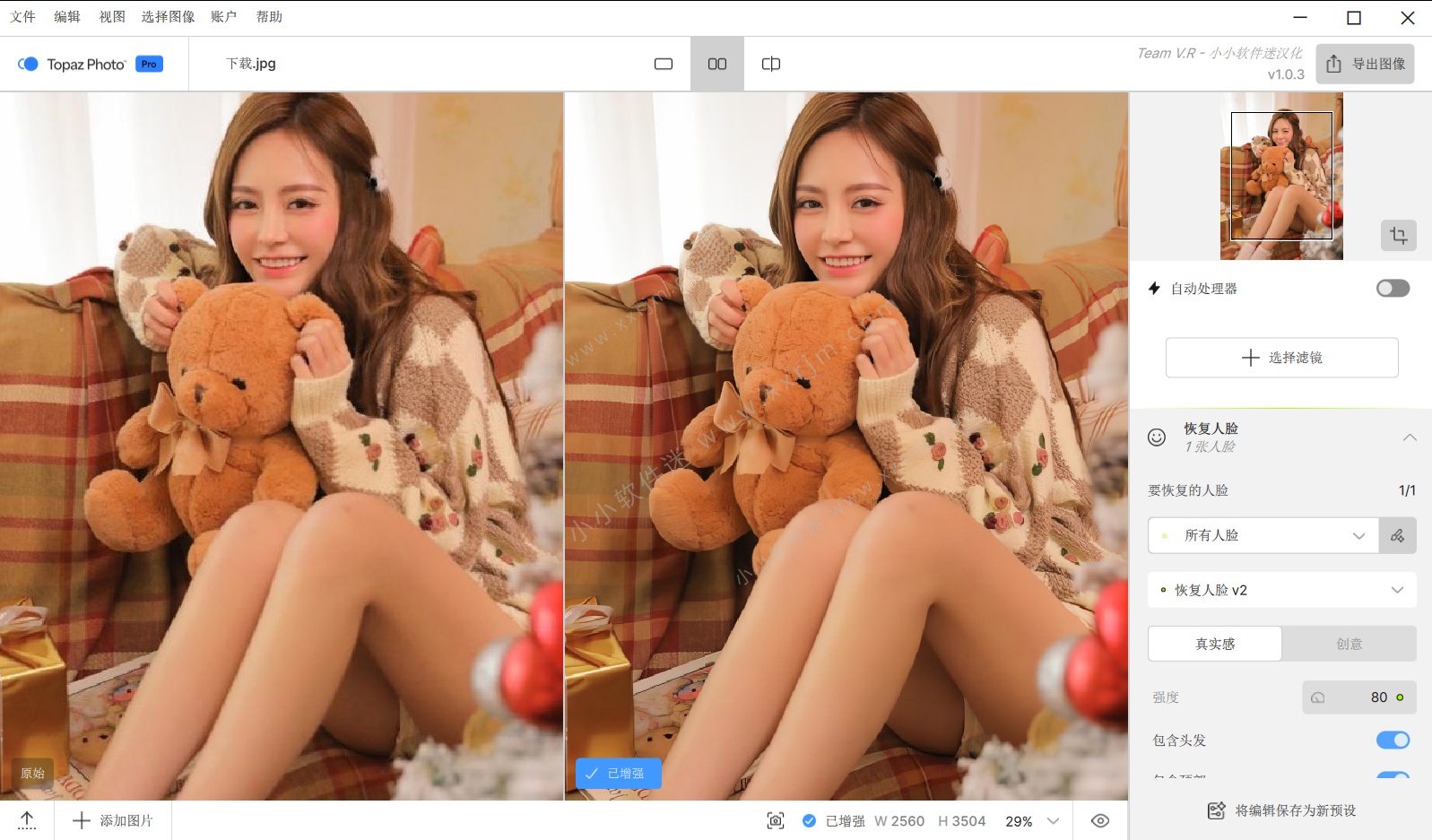The image size is (1432, 840).
Task: Click the v1.0.3 version text
Action: point(1286,74)
